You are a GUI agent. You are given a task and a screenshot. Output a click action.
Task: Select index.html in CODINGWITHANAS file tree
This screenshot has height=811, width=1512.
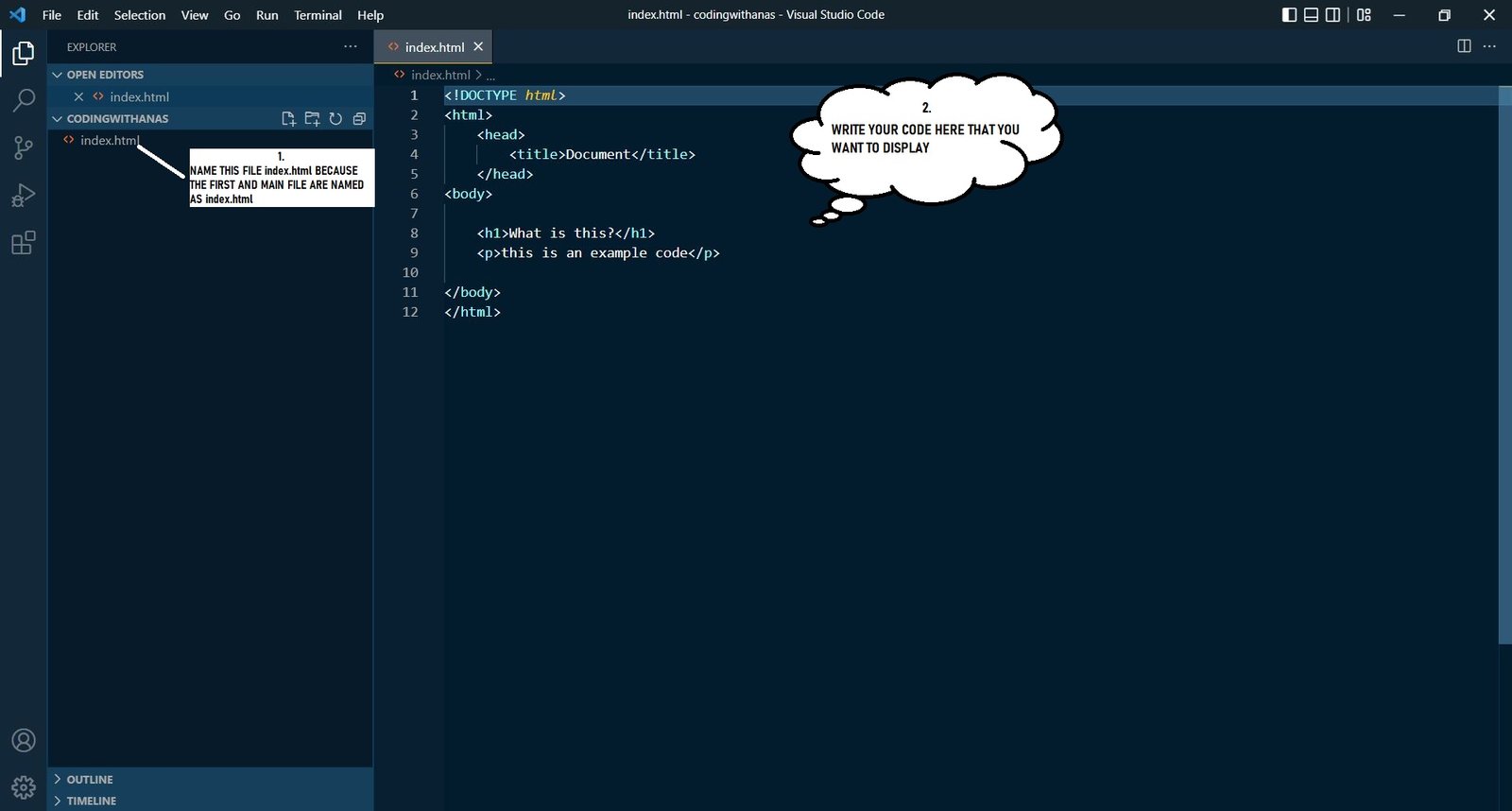click(x=110, y=140)
